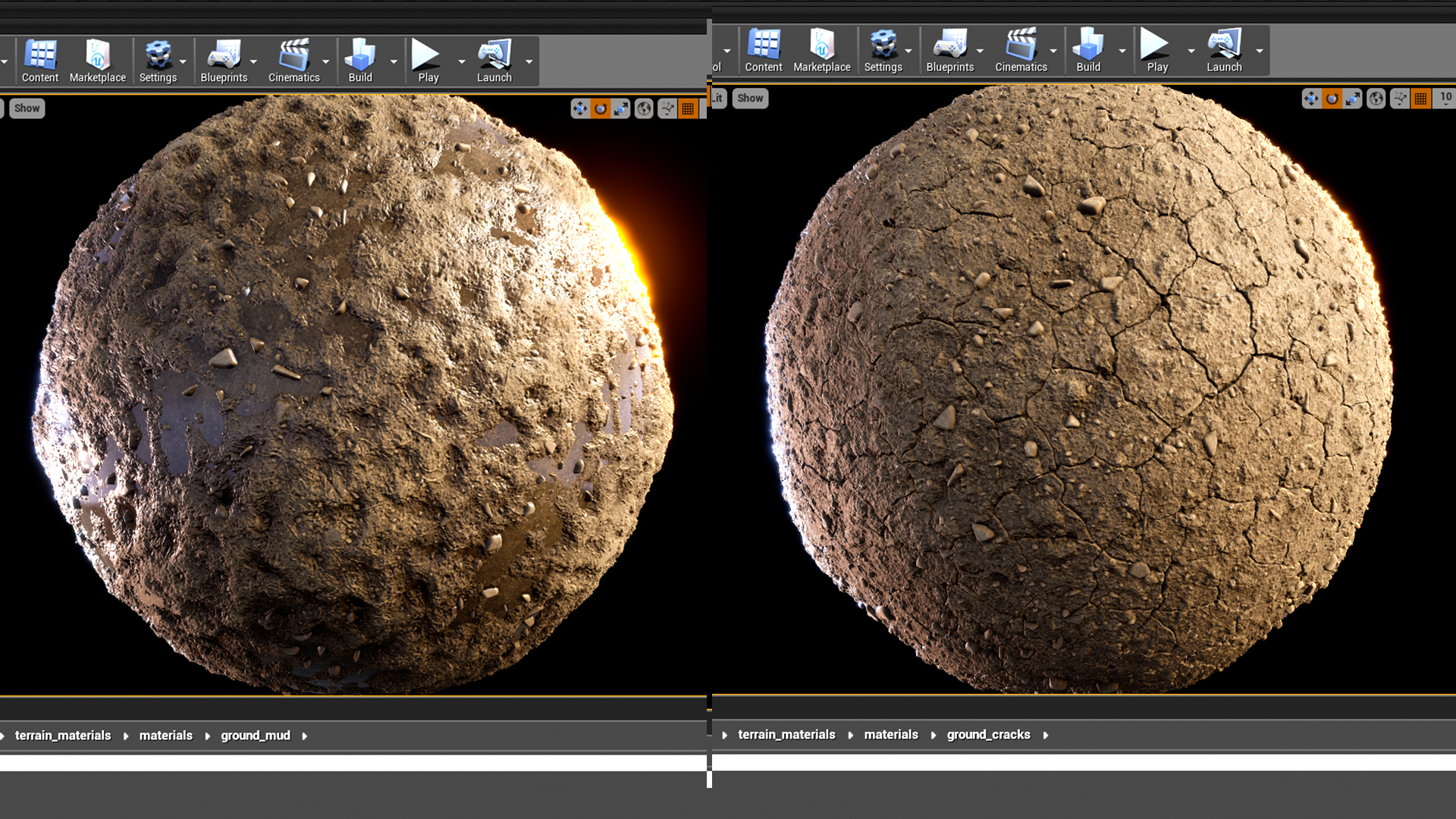Viewport: 1456px width, 819px height.
Task: Expand arrow after right terrain_materials breadcrumb
Action: point(850,736)
